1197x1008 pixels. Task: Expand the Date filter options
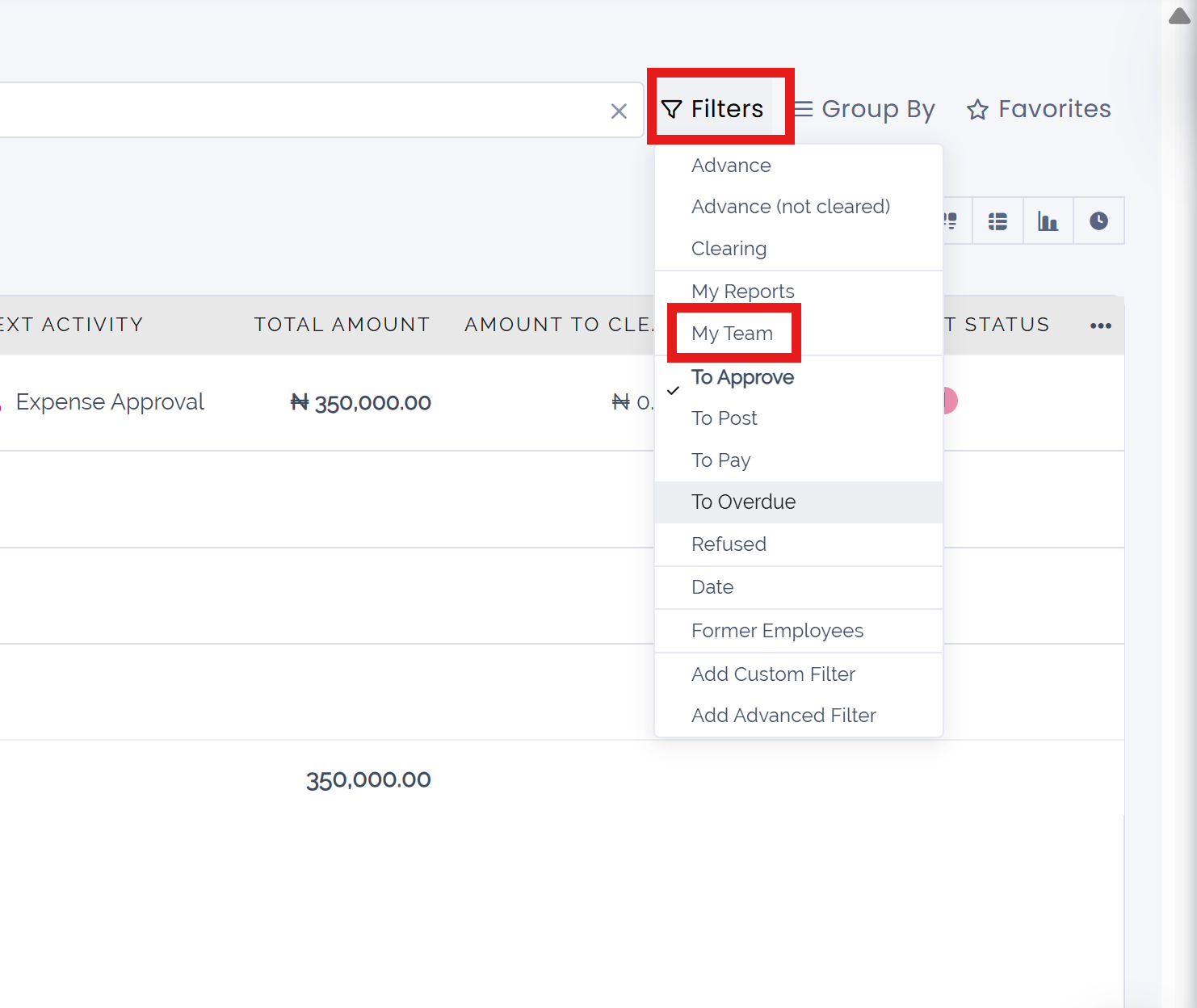(x=712, y=587)
